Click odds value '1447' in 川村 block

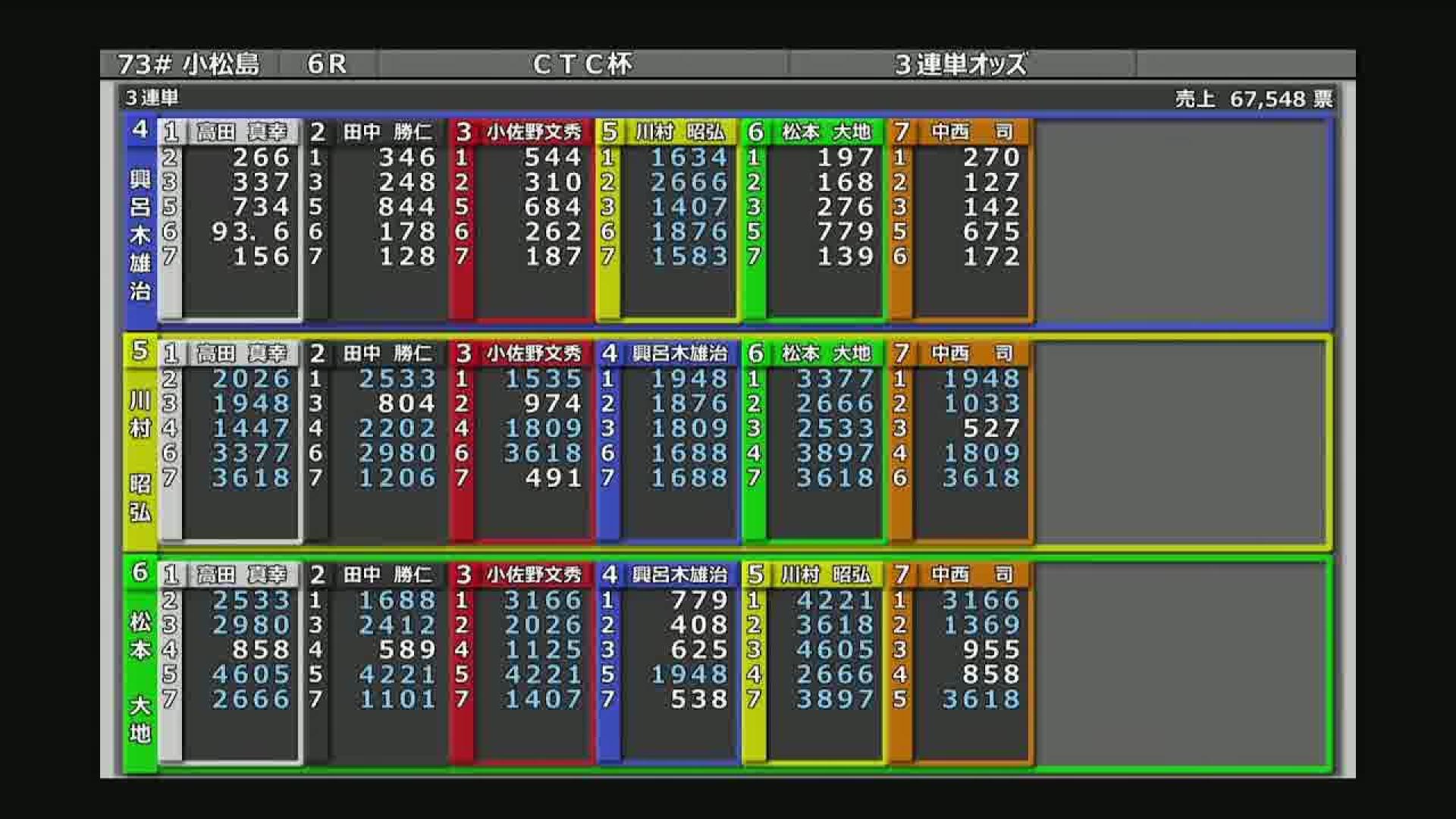click(x=251, y=428)
